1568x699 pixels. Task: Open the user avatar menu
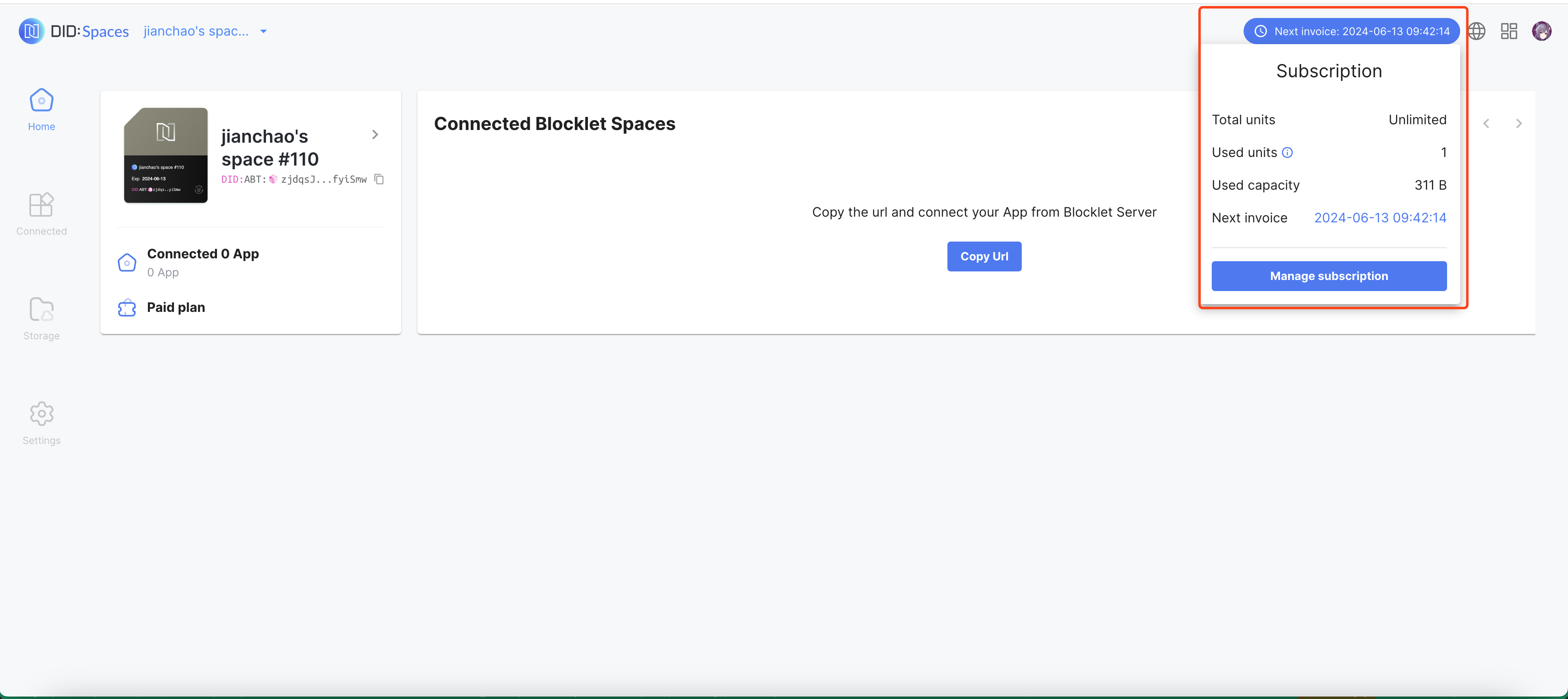tap(1541, 31)
